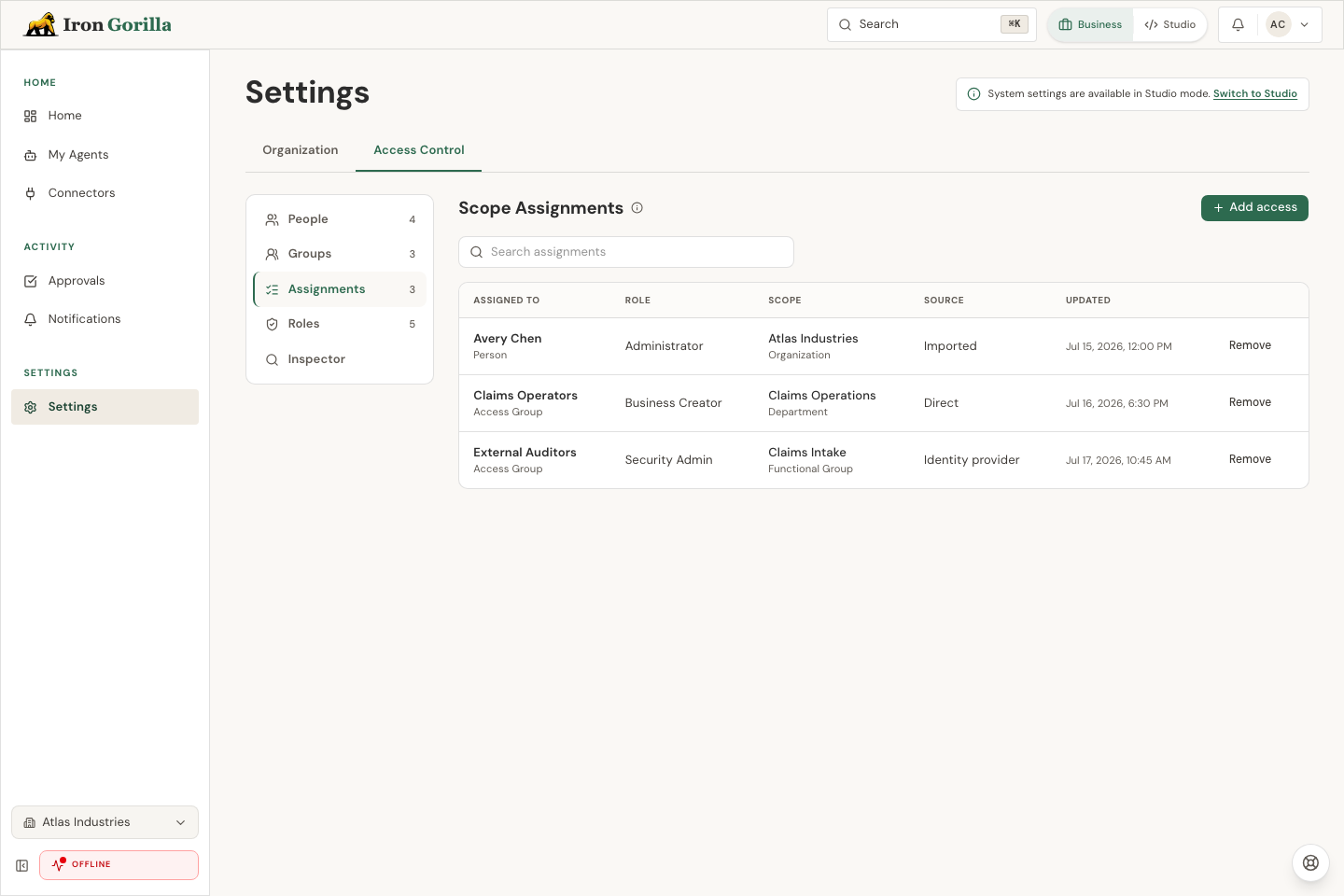Select the Access Control tab
Viewport: 1344px width, 896px height.
coord(419,150)
